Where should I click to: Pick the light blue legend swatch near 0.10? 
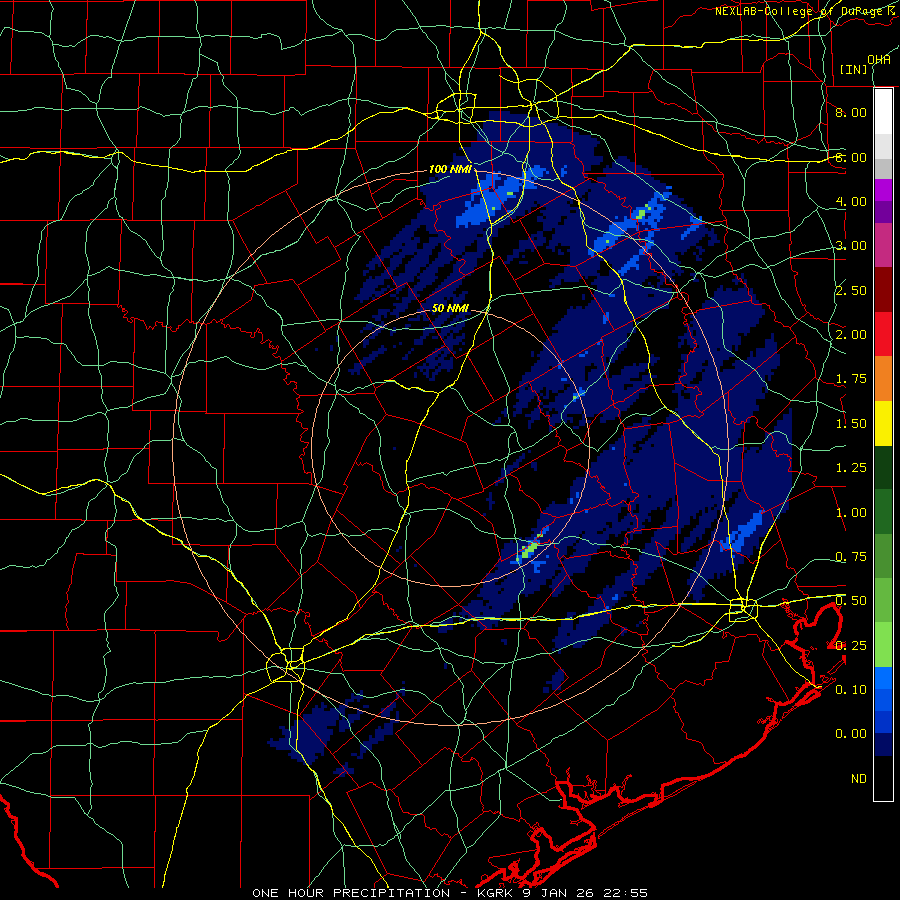(883, 678)
